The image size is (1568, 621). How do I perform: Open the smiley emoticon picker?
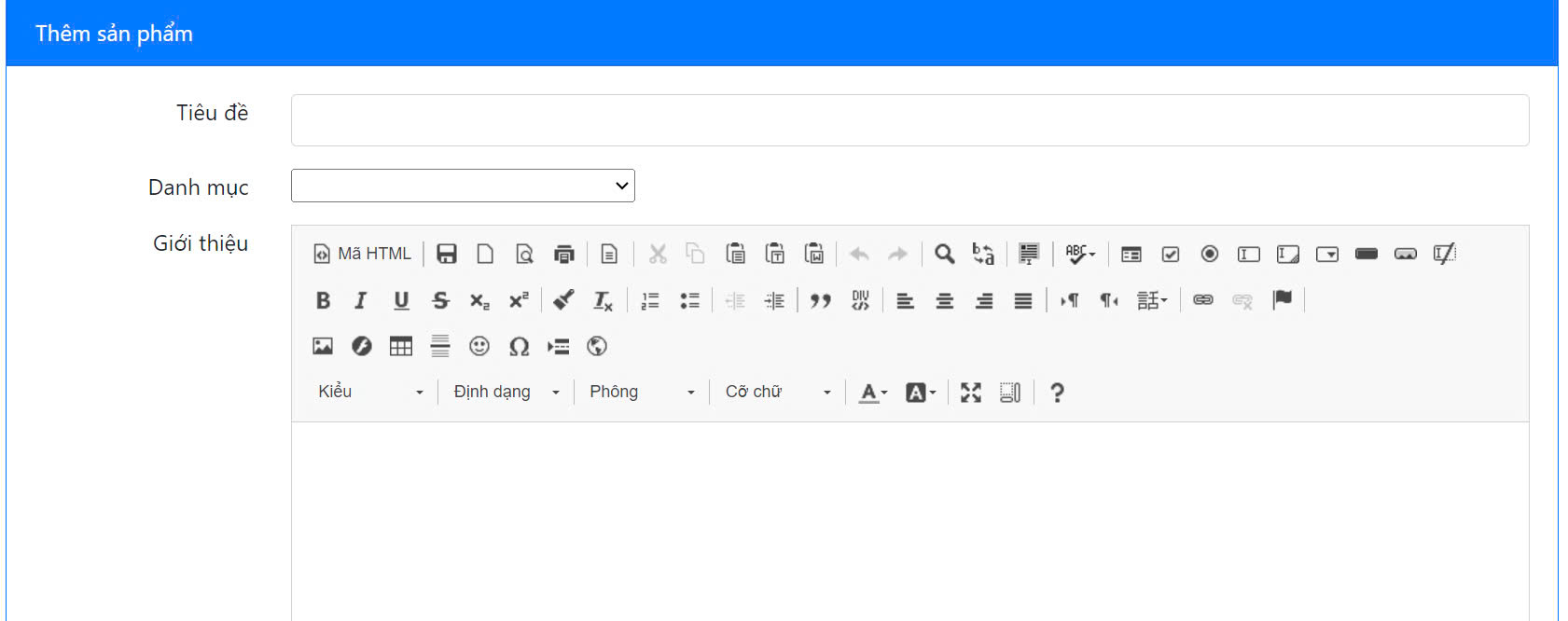coord(479,347)
